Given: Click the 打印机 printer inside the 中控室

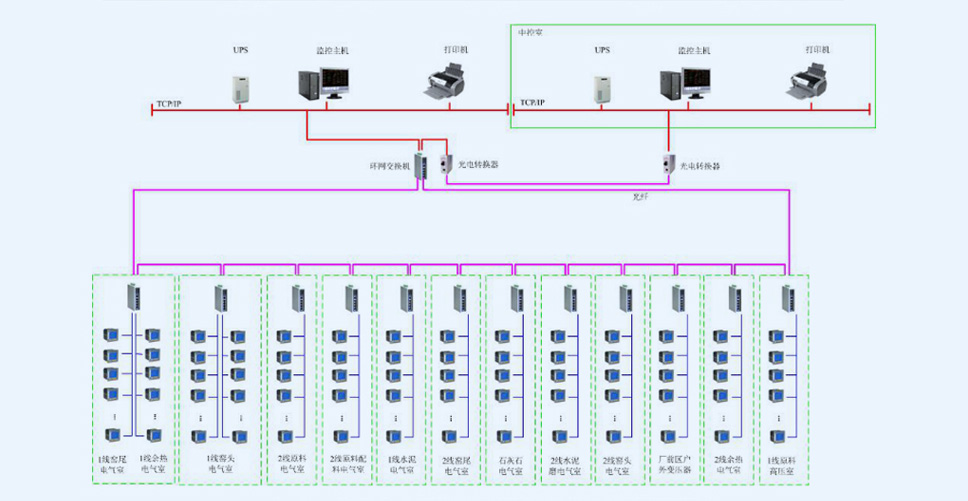Looking at the screenshot, I should tap(807, 81).
